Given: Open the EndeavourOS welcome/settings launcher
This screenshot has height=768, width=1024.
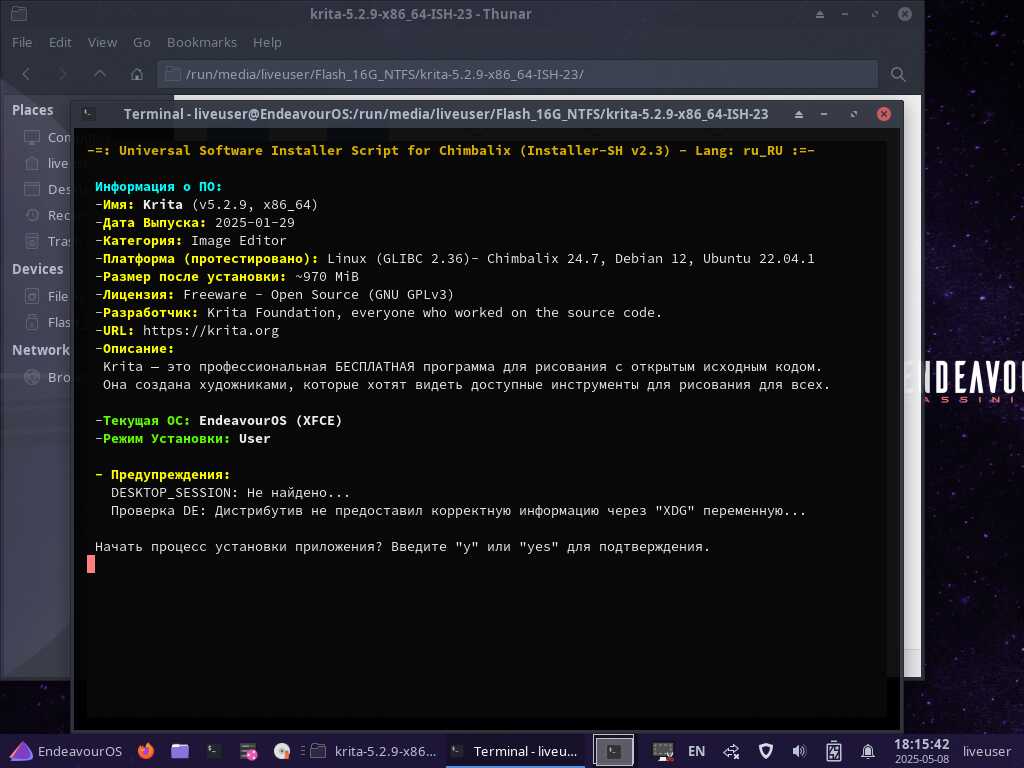Looking at the screenshot, I should 248,752.
